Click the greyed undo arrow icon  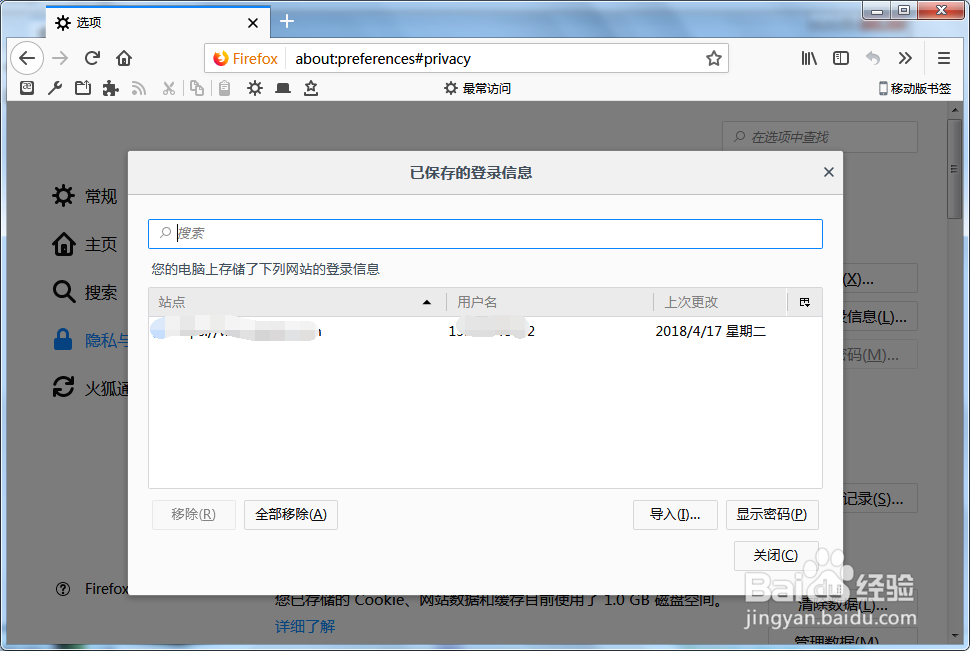(873, 58)
